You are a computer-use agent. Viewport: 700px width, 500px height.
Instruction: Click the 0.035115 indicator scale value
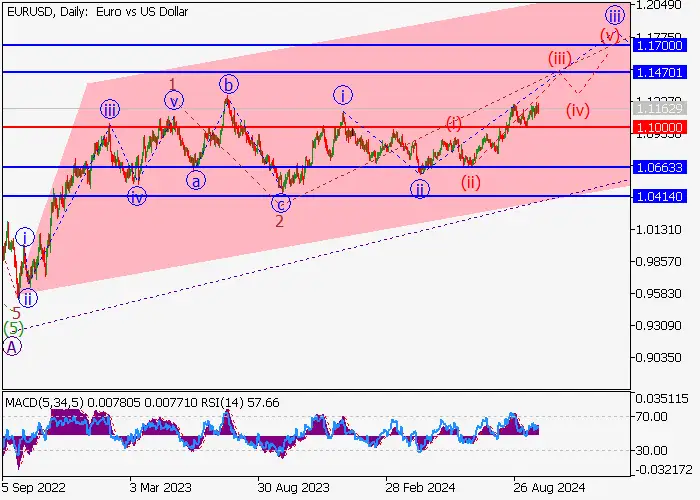(x=662, y=399)
